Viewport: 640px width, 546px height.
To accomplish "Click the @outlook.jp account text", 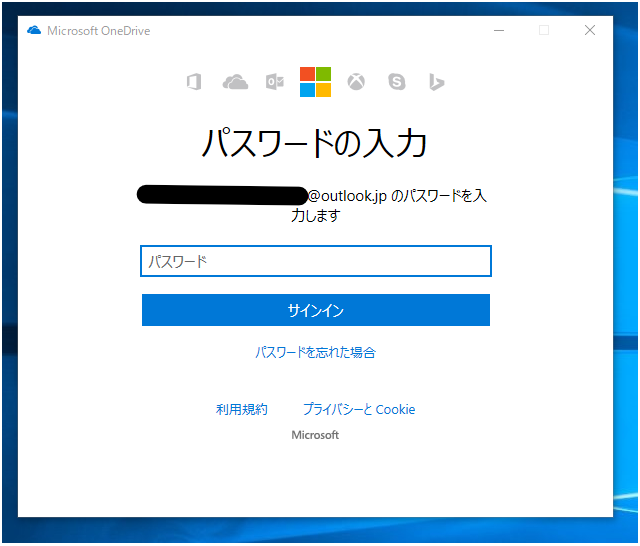I will [x=347, y=196].
